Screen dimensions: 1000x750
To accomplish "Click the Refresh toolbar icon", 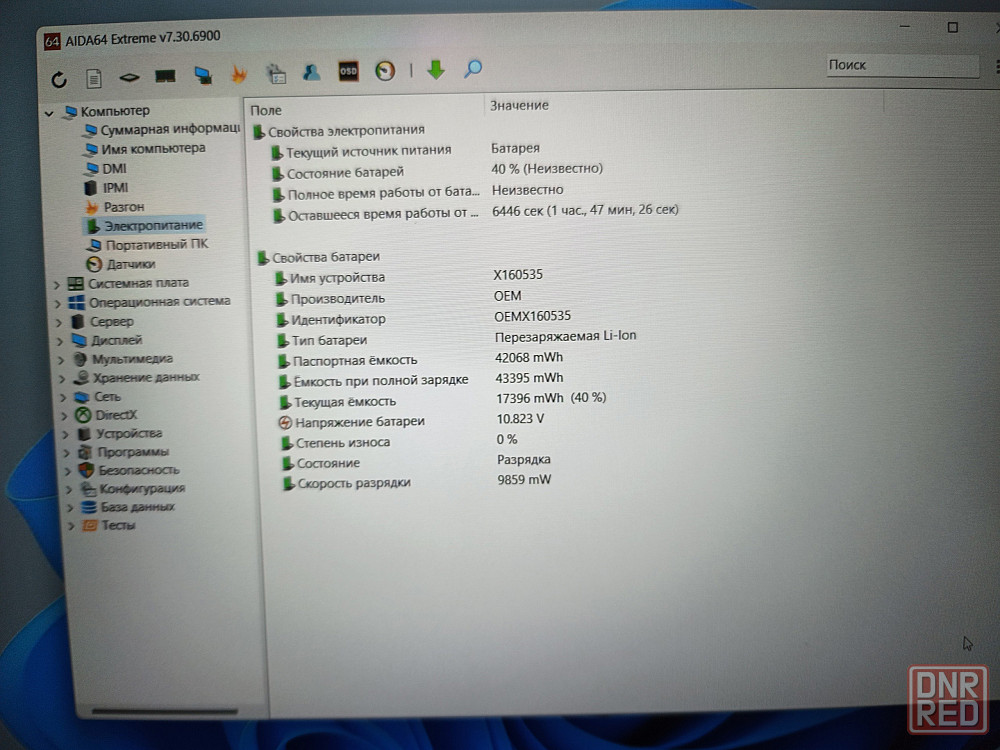I will (x=59, y=80).
